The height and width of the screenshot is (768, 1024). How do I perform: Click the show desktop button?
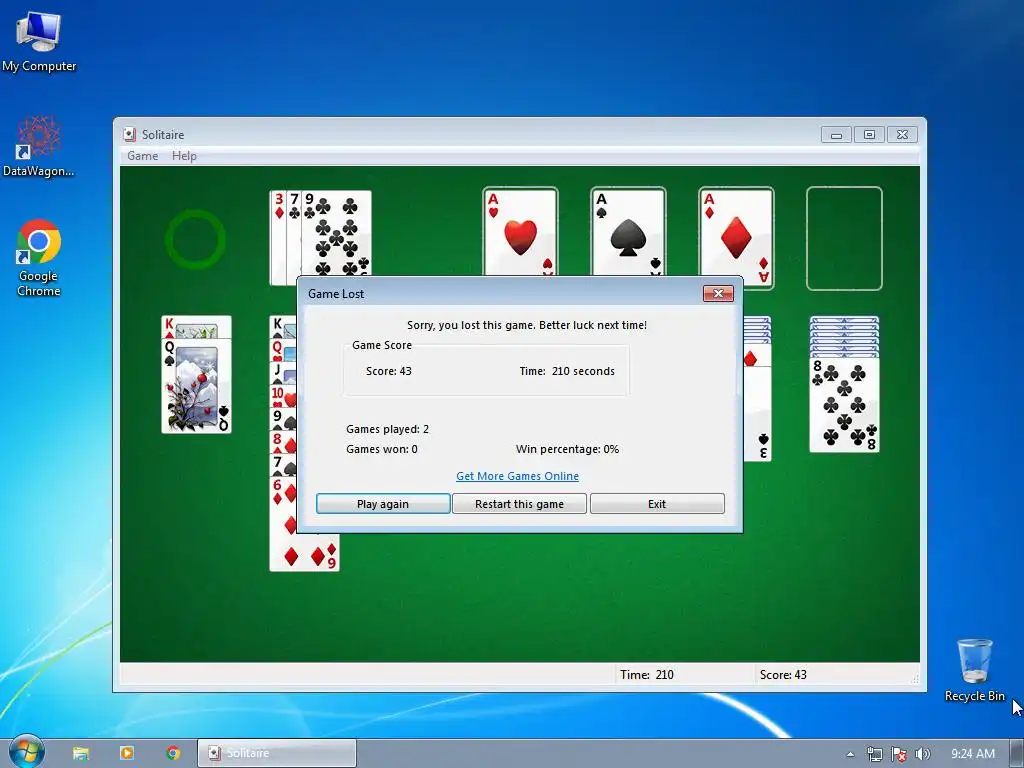pos(1017,753)
